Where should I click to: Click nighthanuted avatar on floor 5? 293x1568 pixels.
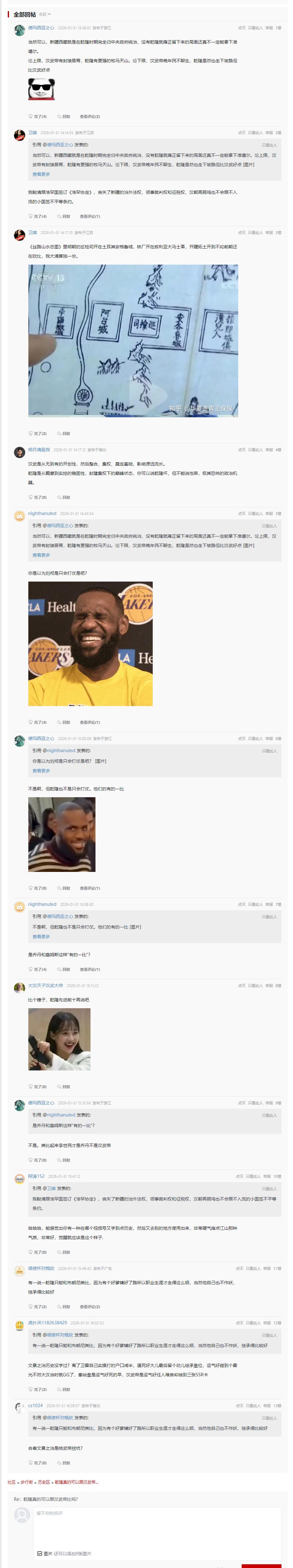click(20, 516)
